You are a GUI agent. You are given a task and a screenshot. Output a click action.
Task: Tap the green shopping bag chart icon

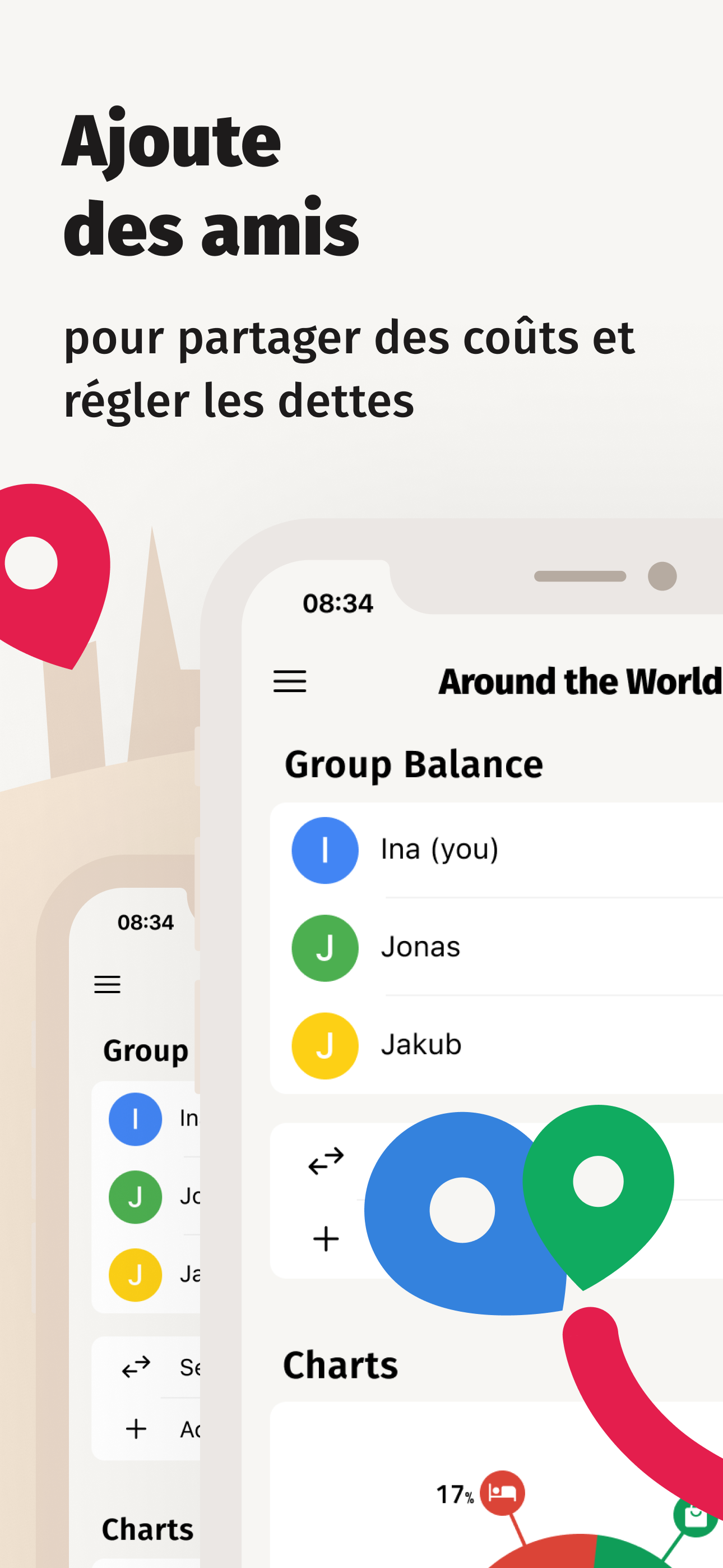pos(696,1516)
